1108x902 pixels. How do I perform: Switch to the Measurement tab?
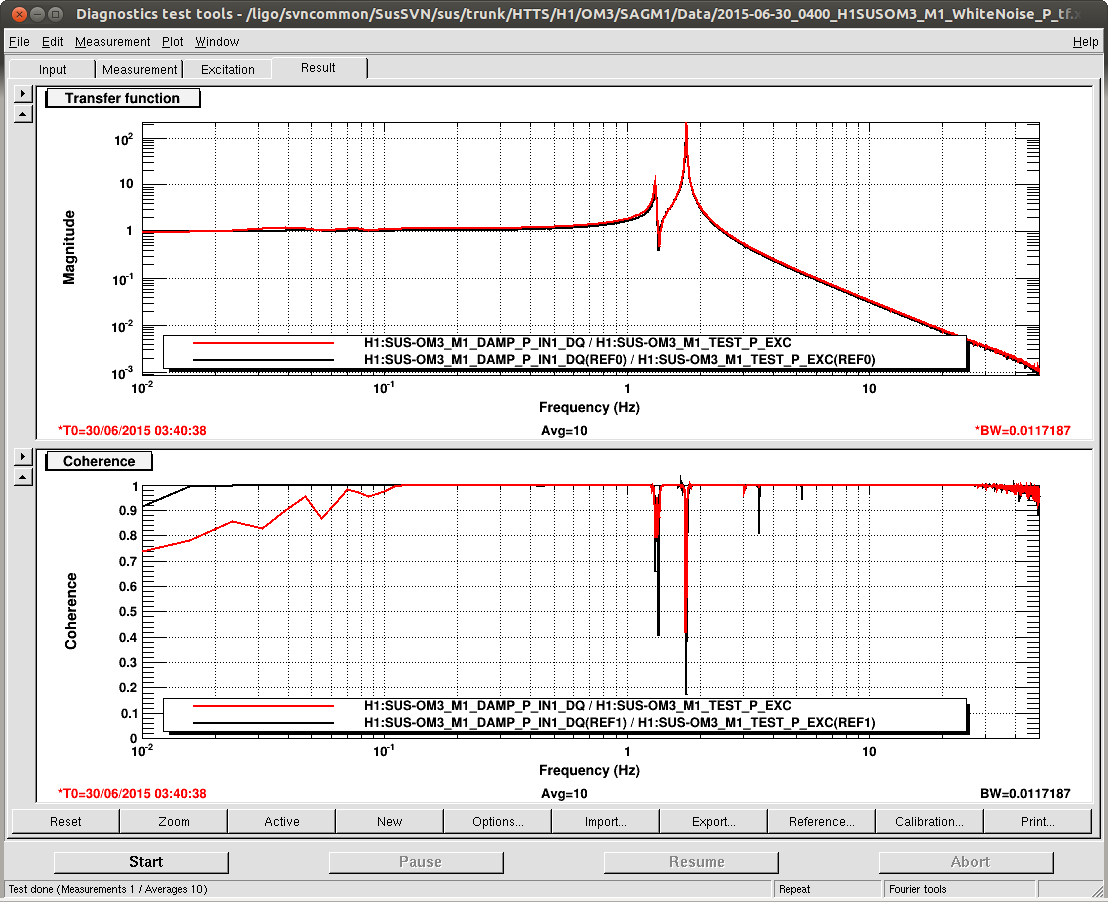click(139, 69)
